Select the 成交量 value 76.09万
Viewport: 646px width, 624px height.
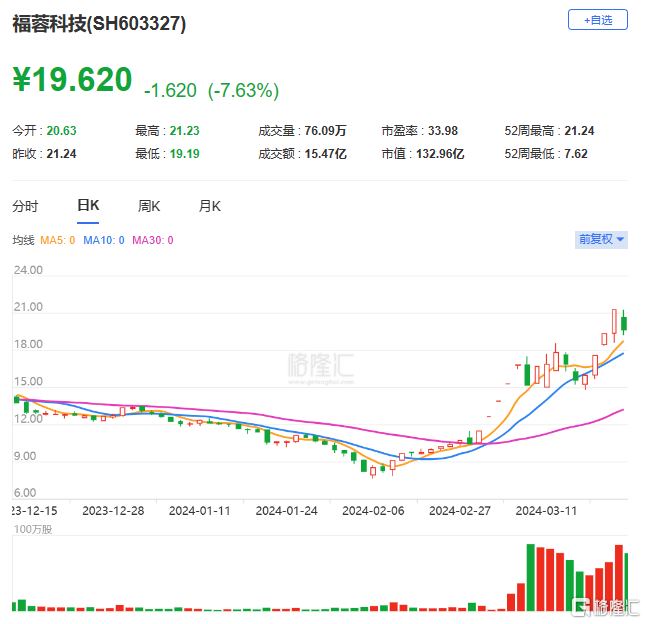point(325,131)
